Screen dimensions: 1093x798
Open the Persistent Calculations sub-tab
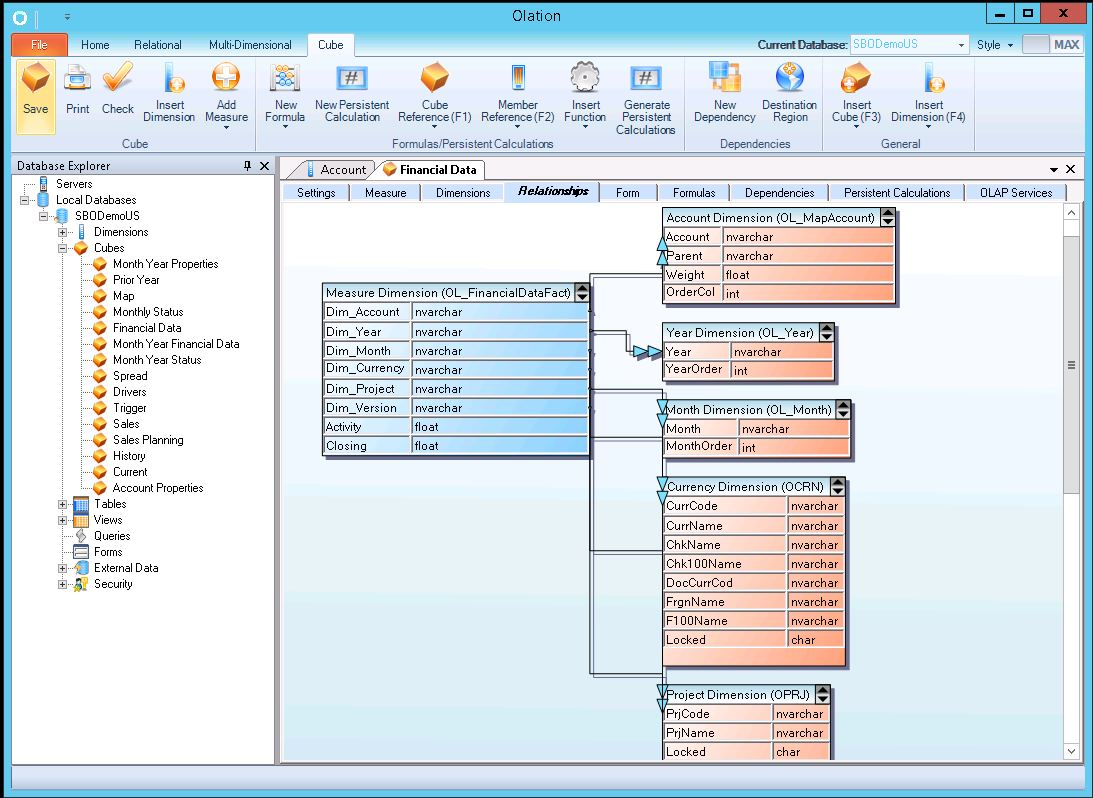pyautogui.click(x=896, y=193)
